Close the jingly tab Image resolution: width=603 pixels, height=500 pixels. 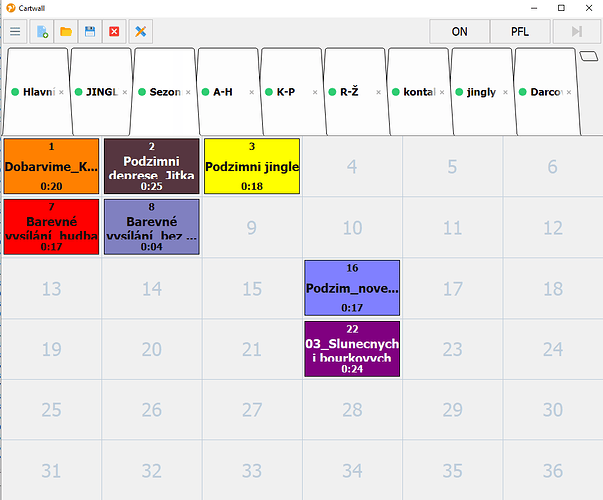click(x=506, y=92)
